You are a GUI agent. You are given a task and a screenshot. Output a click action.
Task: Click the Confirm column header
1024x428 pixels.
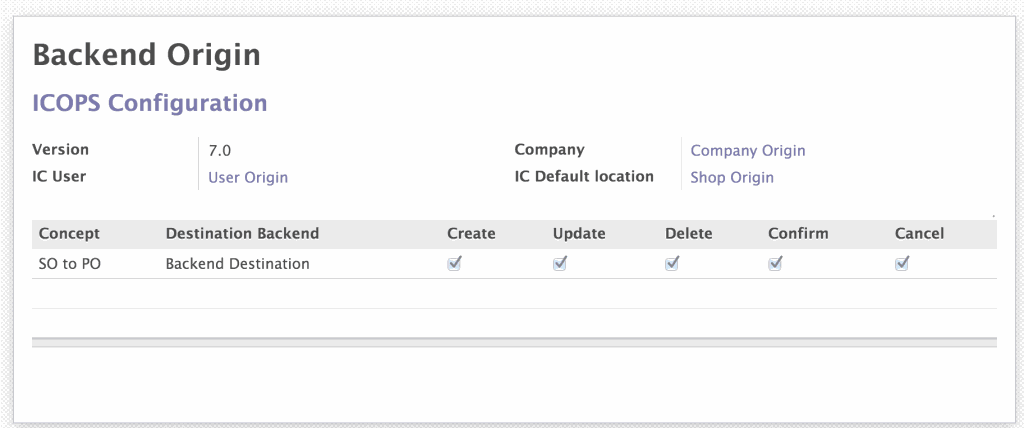pos(798,234)
